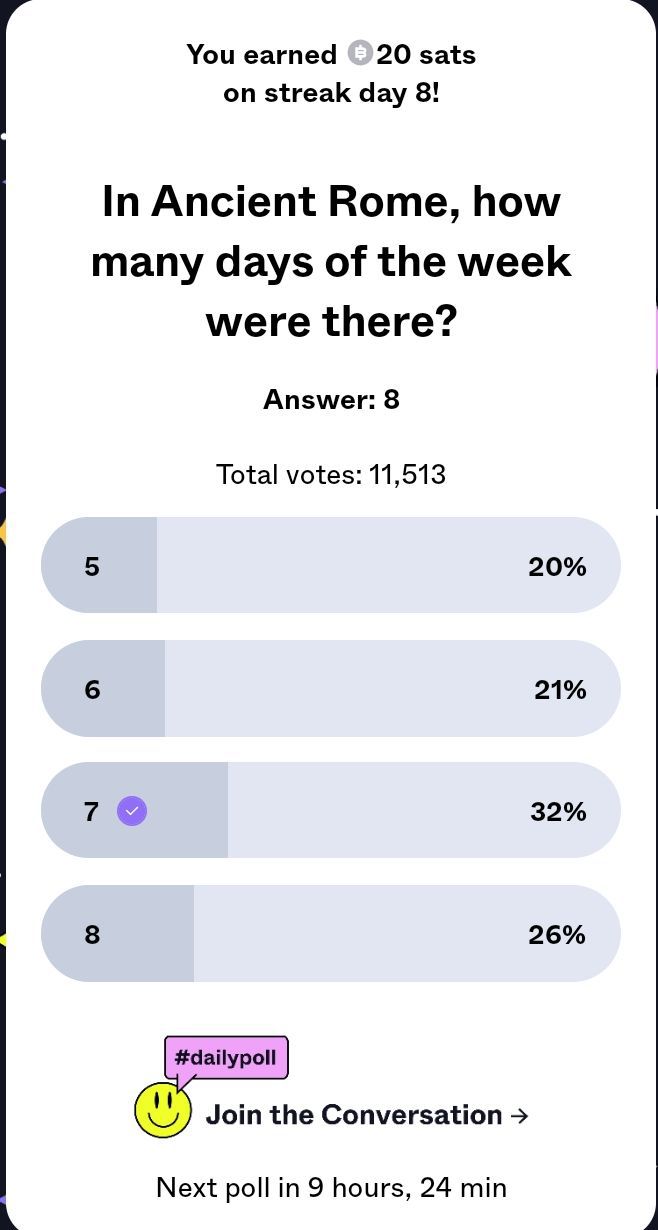
Task: Click the yellow smiley face icon
Action: click(163, 1110)
